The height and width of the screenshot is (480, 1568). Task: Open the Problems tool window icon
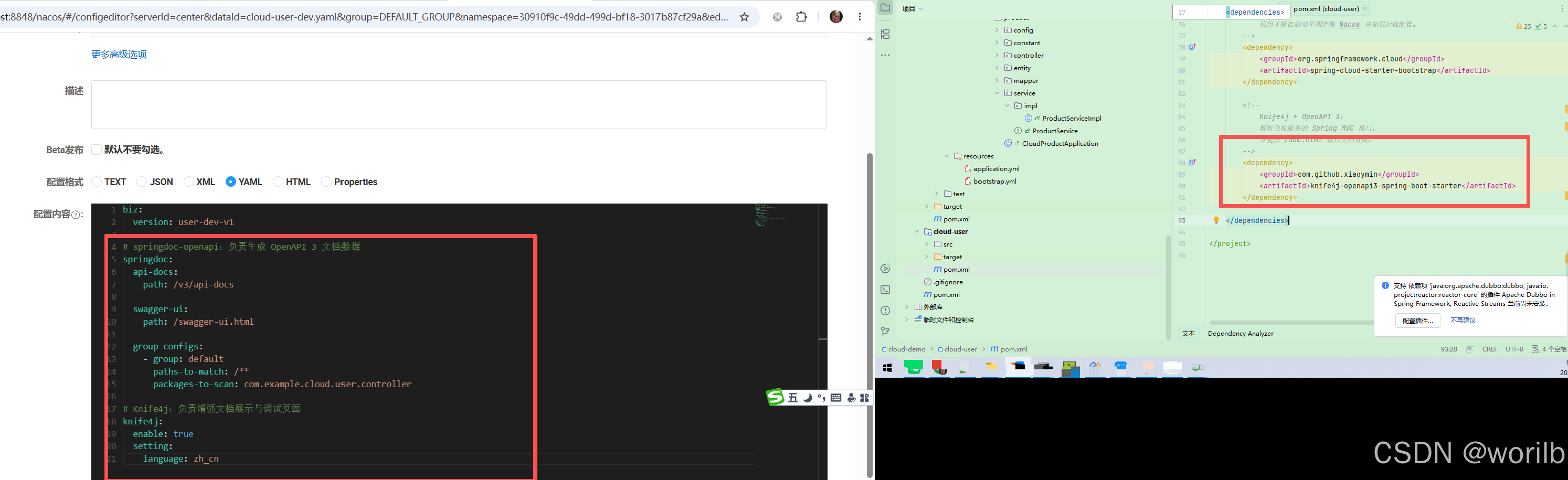tap(886, 310)
